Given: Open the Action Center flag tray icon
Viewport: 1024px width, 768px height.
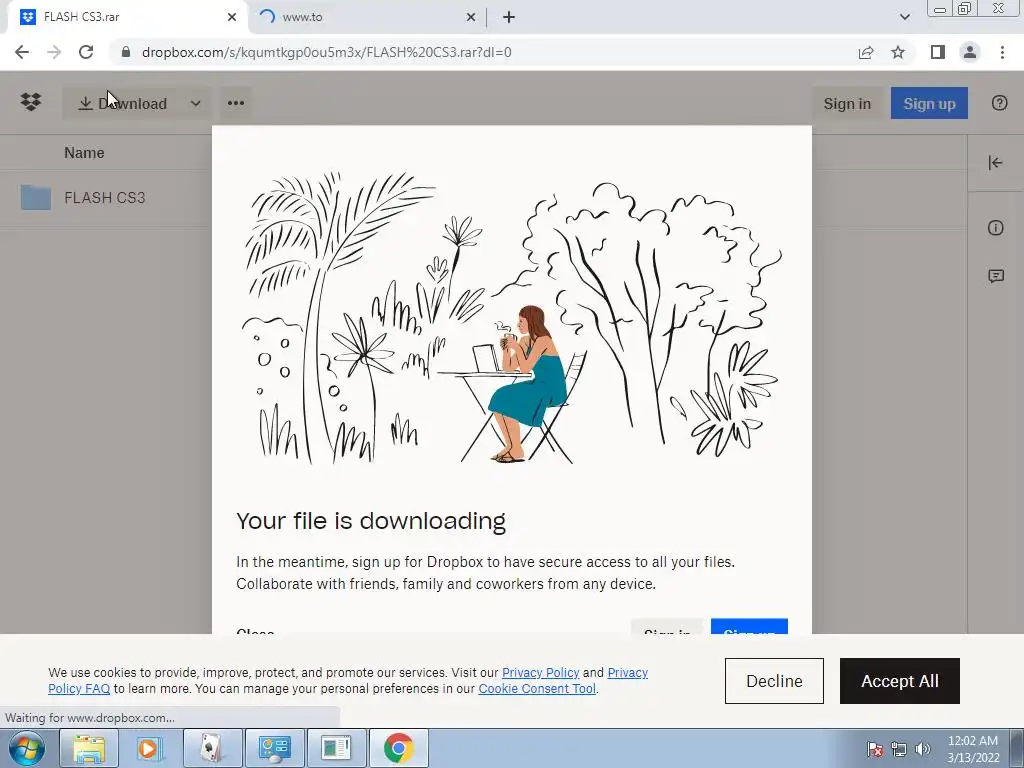Looking at the screenshot, I should 875,749.
